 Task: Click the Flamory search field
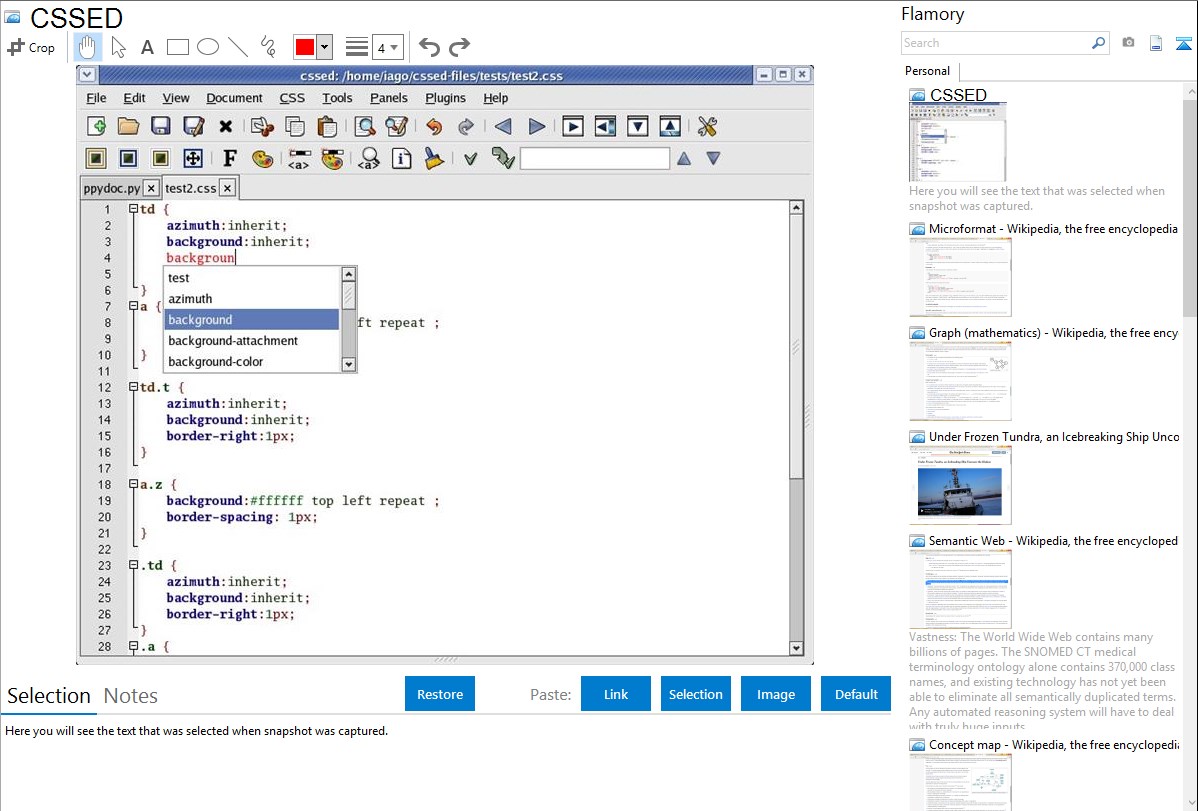pyautogui.click(x=995, y=43)
